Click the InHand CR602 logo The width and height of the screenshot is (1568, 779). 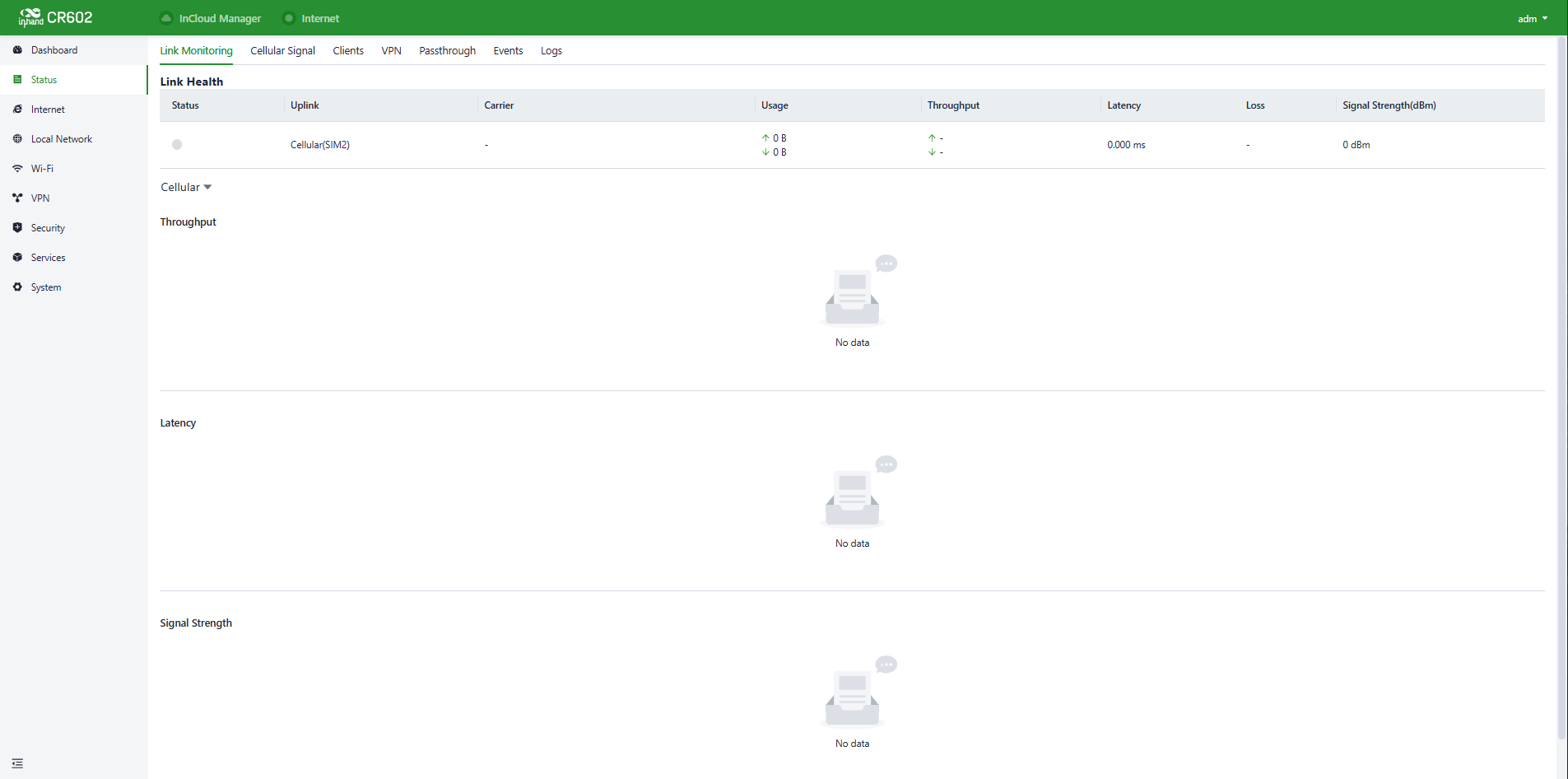point(56,17)
